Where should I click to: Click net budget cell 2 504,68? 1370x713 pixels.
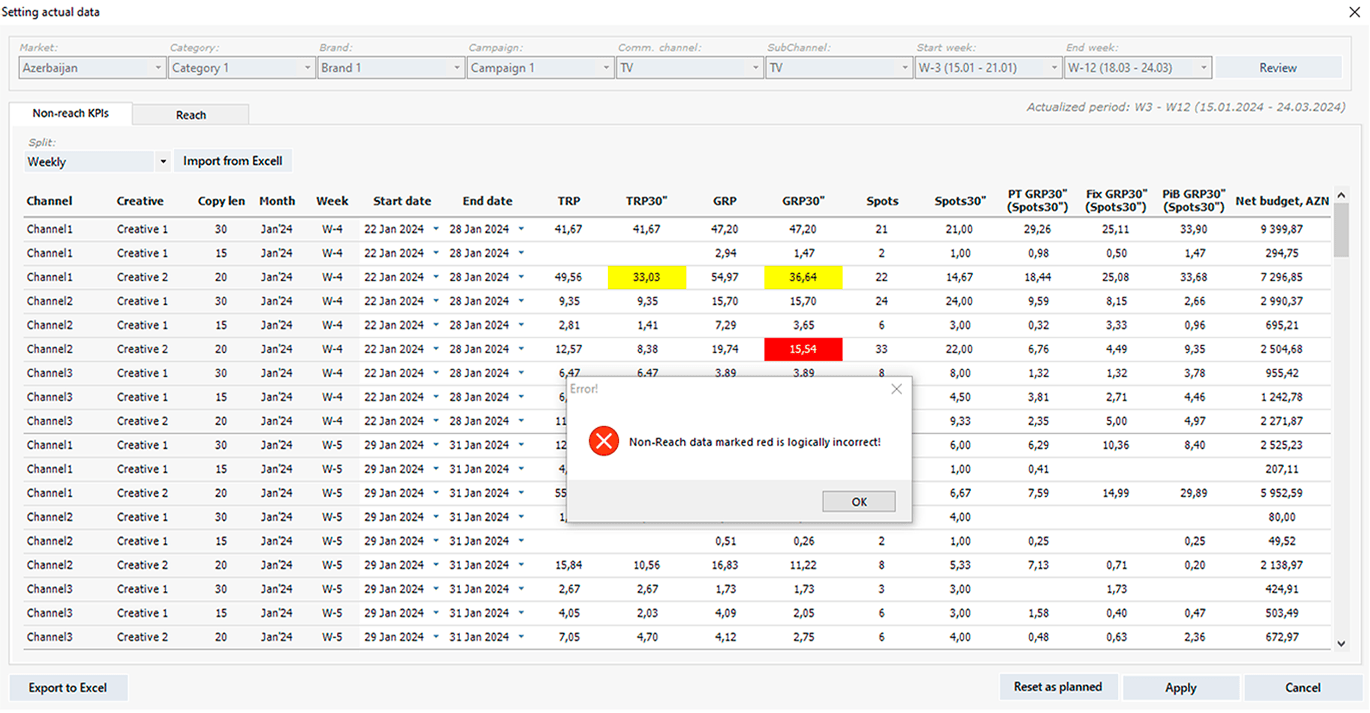point(1280,349)
